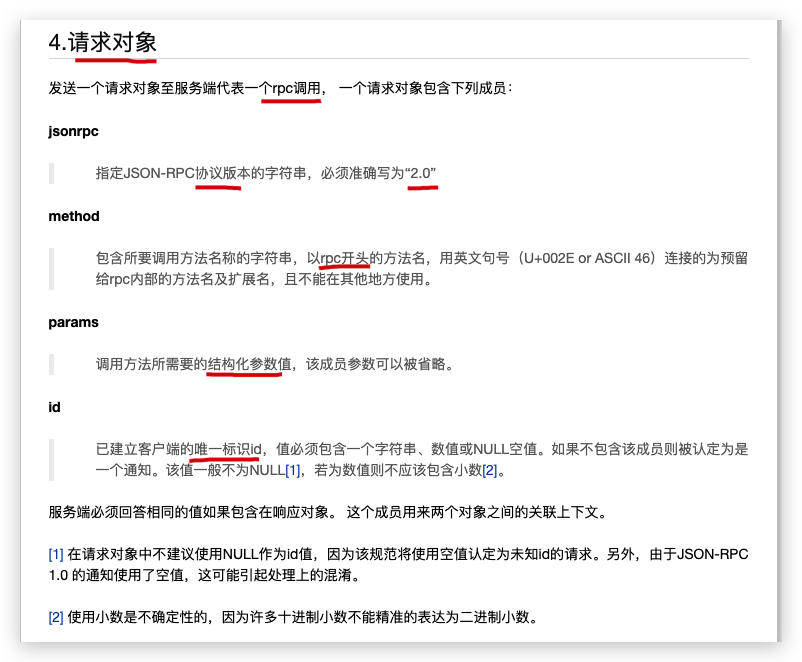The image size is (802, 662).
Task: Click JSON-RPC in the first footnote
Action: (x=713, y=554)
